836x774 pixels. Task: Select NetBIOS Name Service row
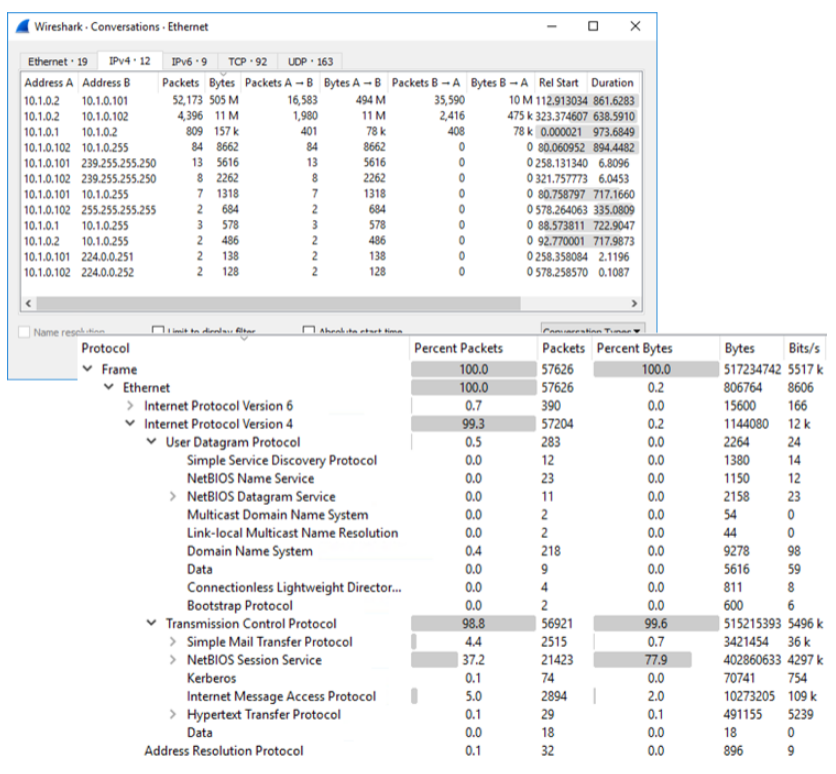pos(452,478)
